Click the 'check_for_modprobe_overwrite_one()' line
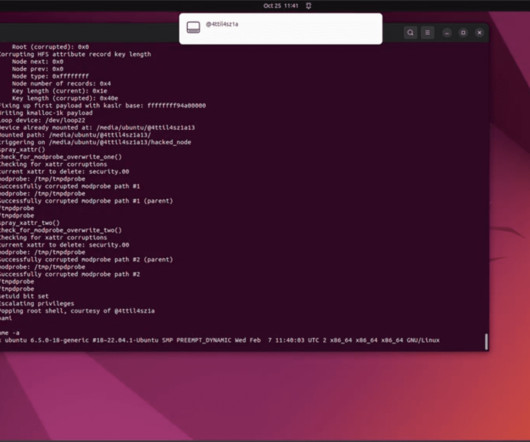 (61, 157)
